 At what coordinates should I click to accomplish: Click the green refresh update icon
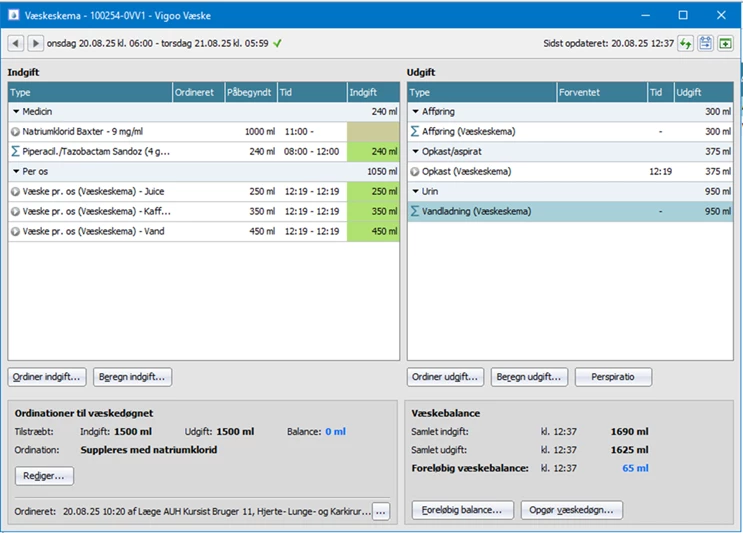coord(685,43)
